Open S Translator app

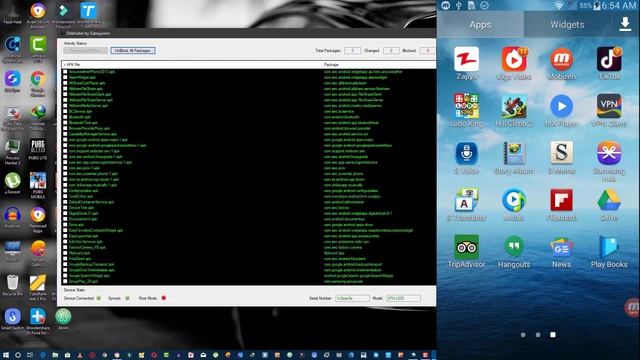coord(466,200)
